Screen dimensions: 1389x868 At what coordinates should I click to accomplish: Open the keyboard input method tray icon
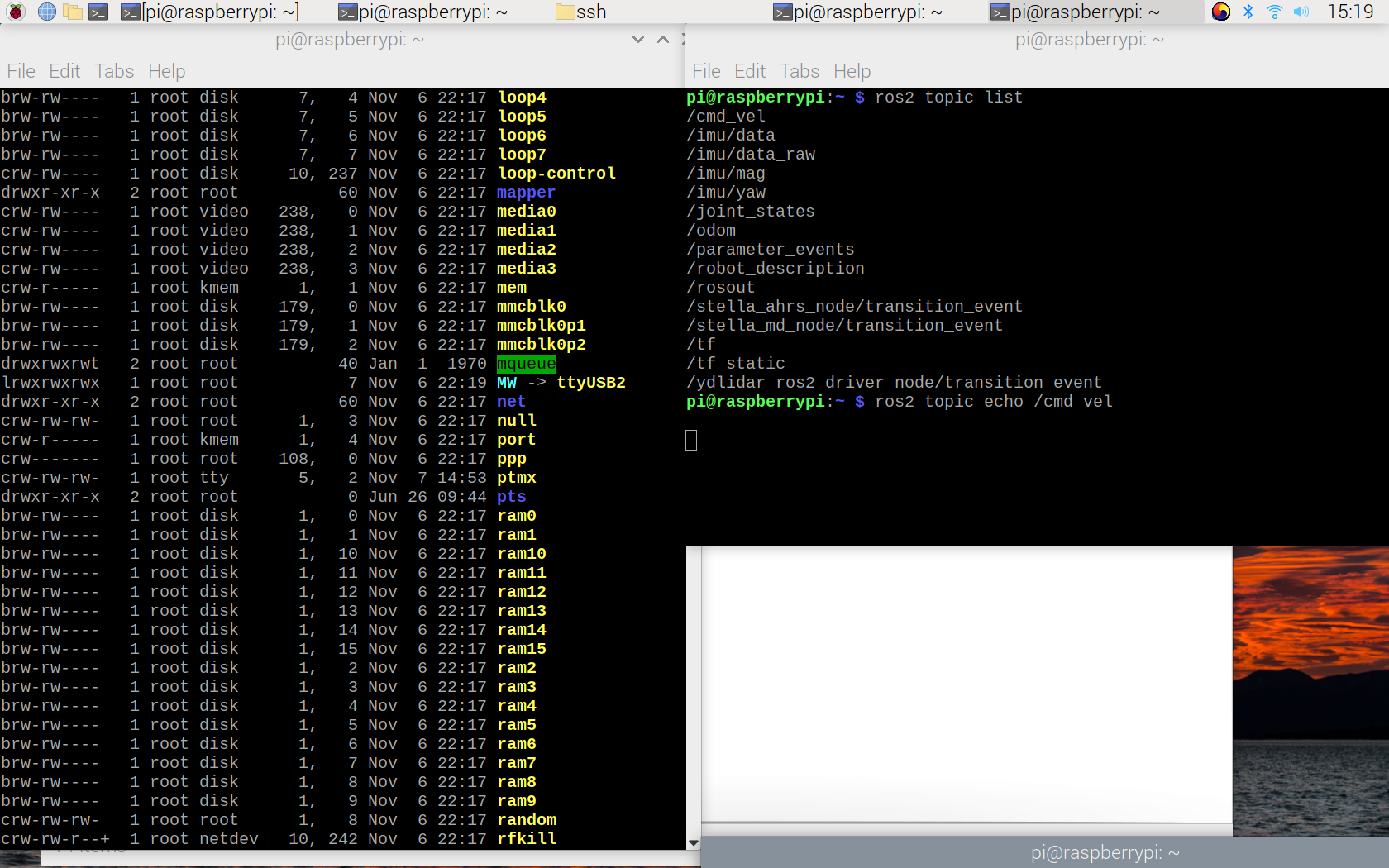[x=1221, y=12]
